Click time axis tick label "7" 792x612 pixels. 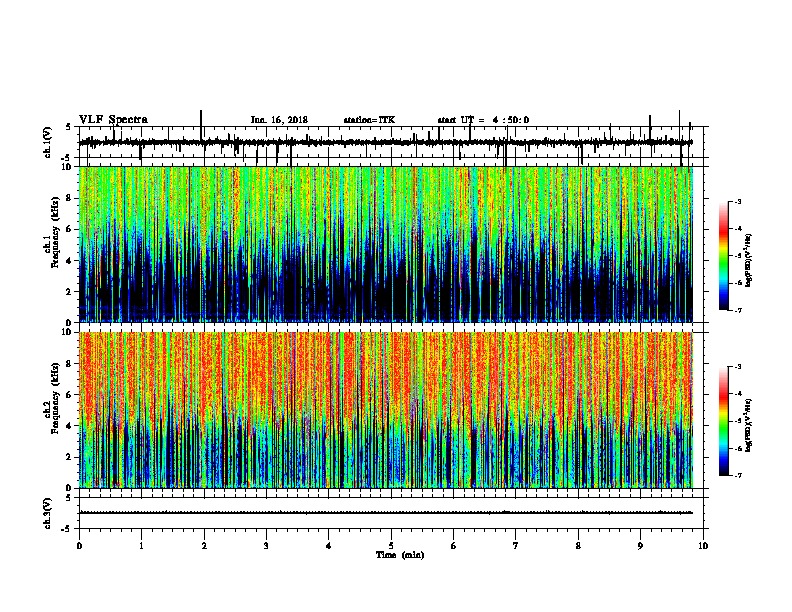tap(516, 546)
